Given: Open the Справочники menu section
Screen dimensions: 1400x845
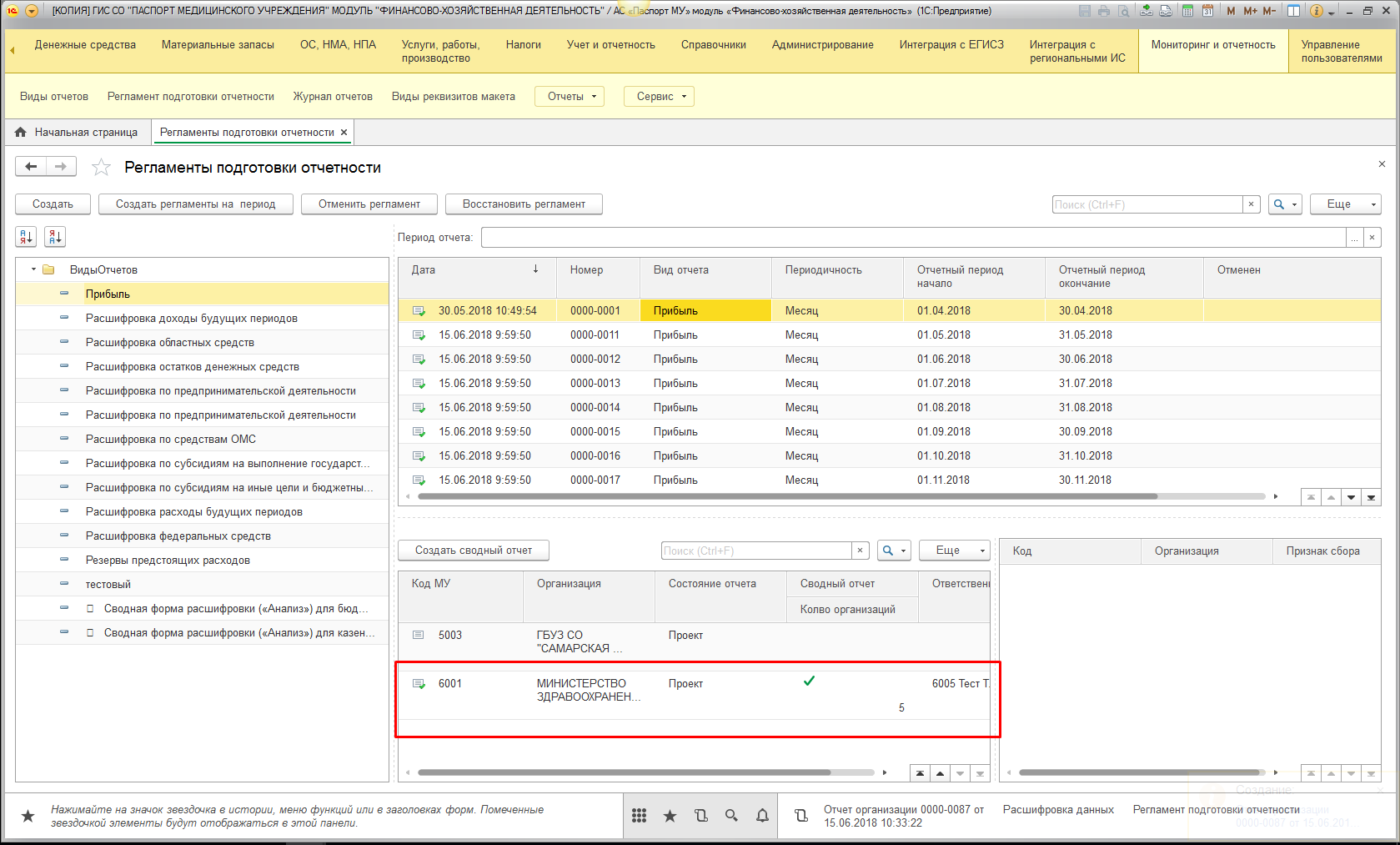Looking at the screenshot, I should coord(713,45).
